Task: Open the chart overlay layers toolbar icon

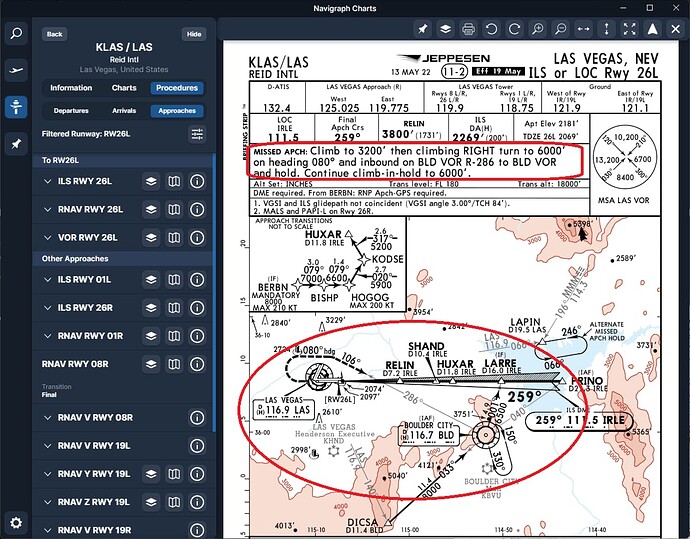Action: click(x=445, y=29)
